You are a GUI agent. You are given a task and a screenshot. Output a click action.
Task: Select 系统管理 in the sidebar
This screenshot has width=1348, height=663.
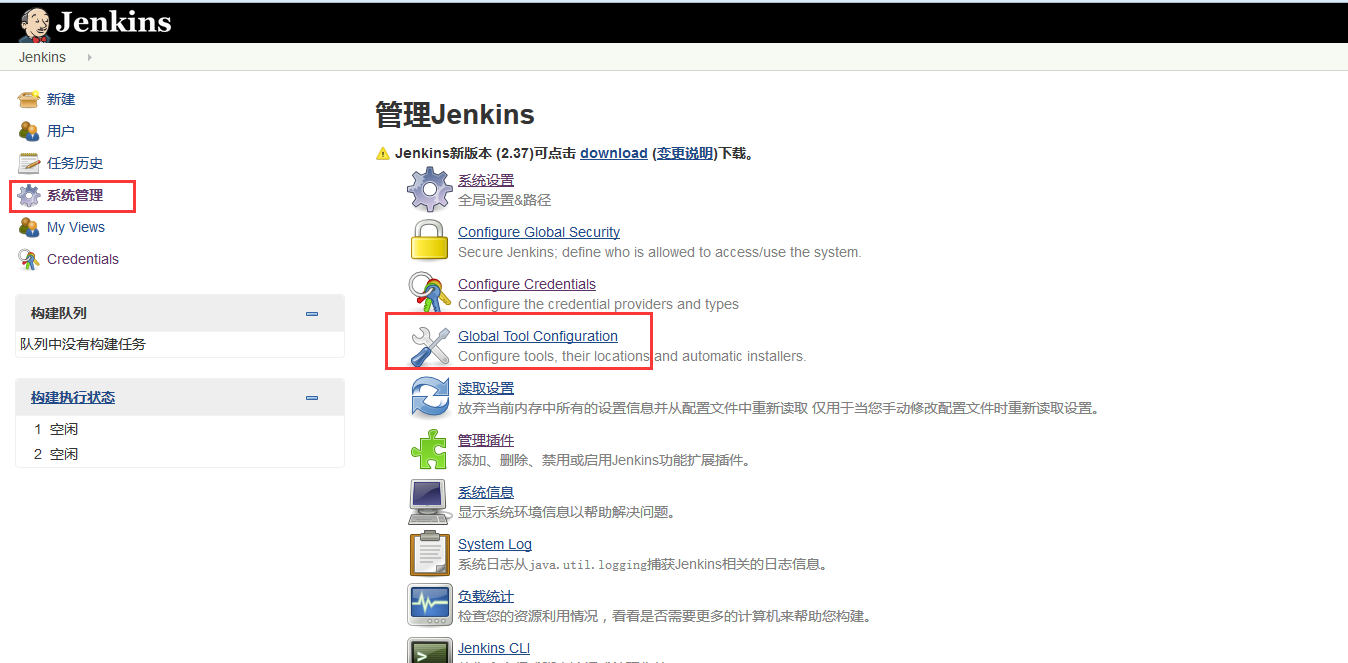(x=75, y=195)
